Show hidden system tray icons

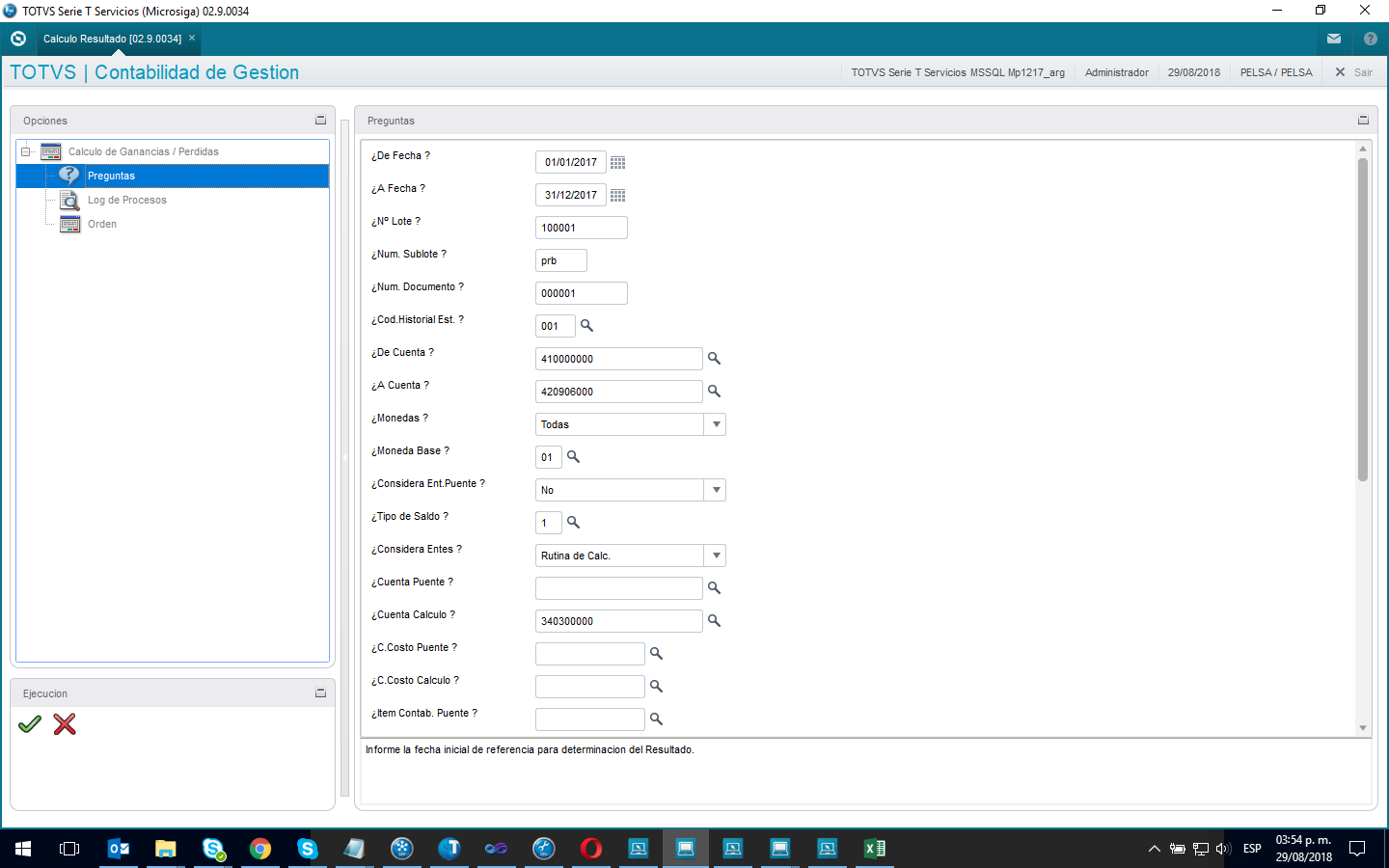(x=1154, y=849)
